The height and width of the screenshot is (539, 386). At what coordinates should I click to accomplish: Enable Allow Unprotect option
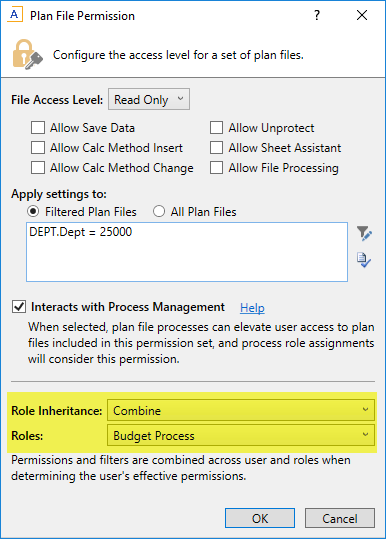[217, 128]
